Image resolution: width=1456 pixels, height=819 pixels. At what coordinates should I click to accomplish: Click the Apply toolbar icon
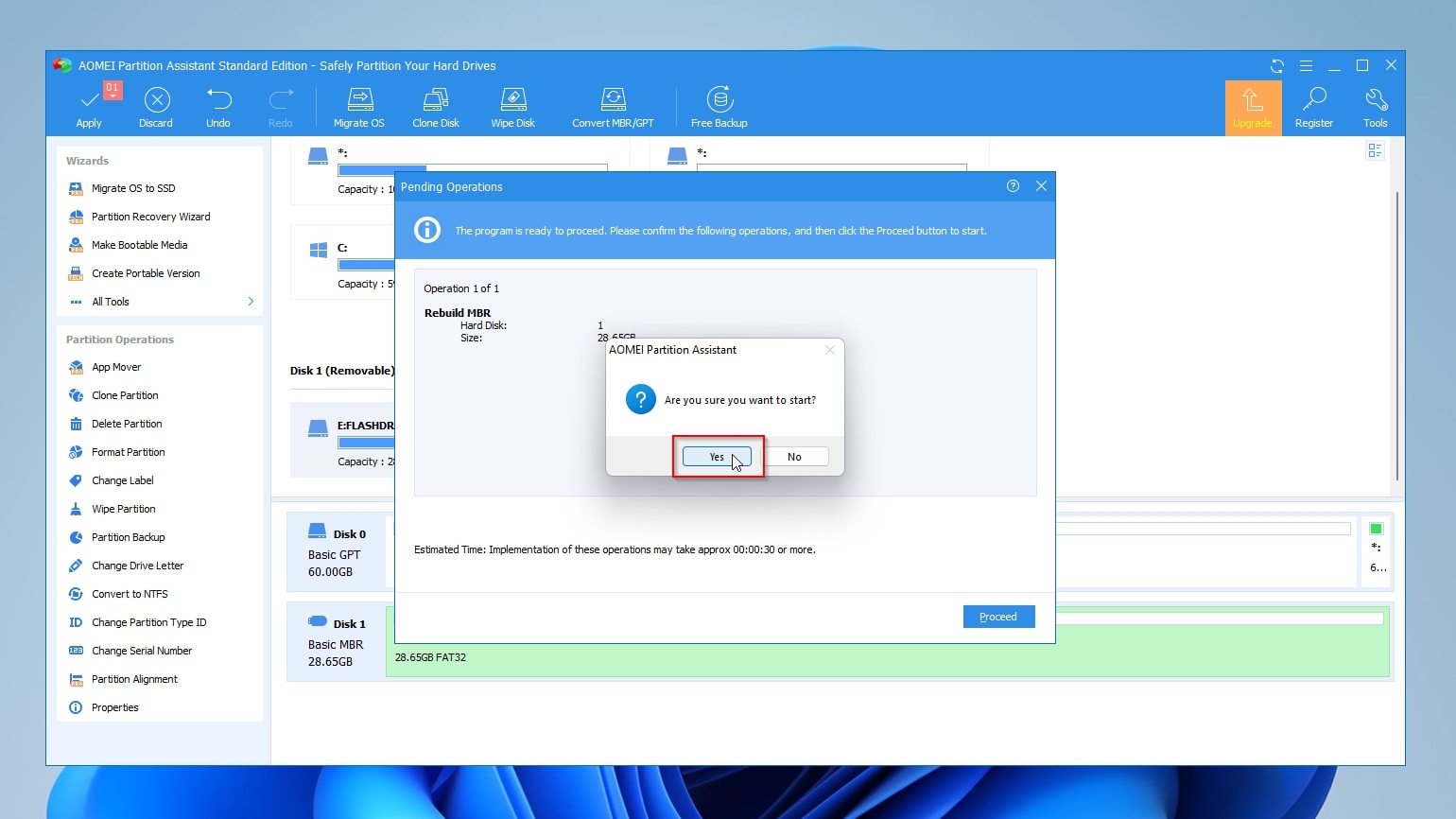pyautogui.click(x=89, y=107)
